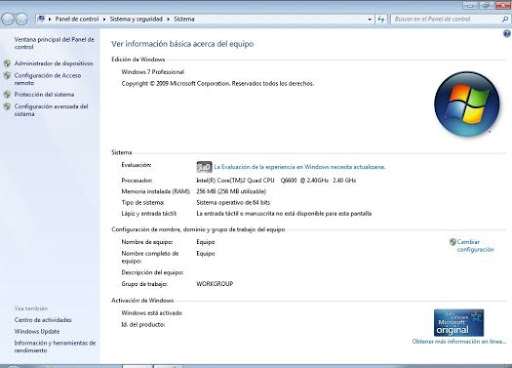Click Cambiar configuración link

pyautogui.click(x=475, y=246)
